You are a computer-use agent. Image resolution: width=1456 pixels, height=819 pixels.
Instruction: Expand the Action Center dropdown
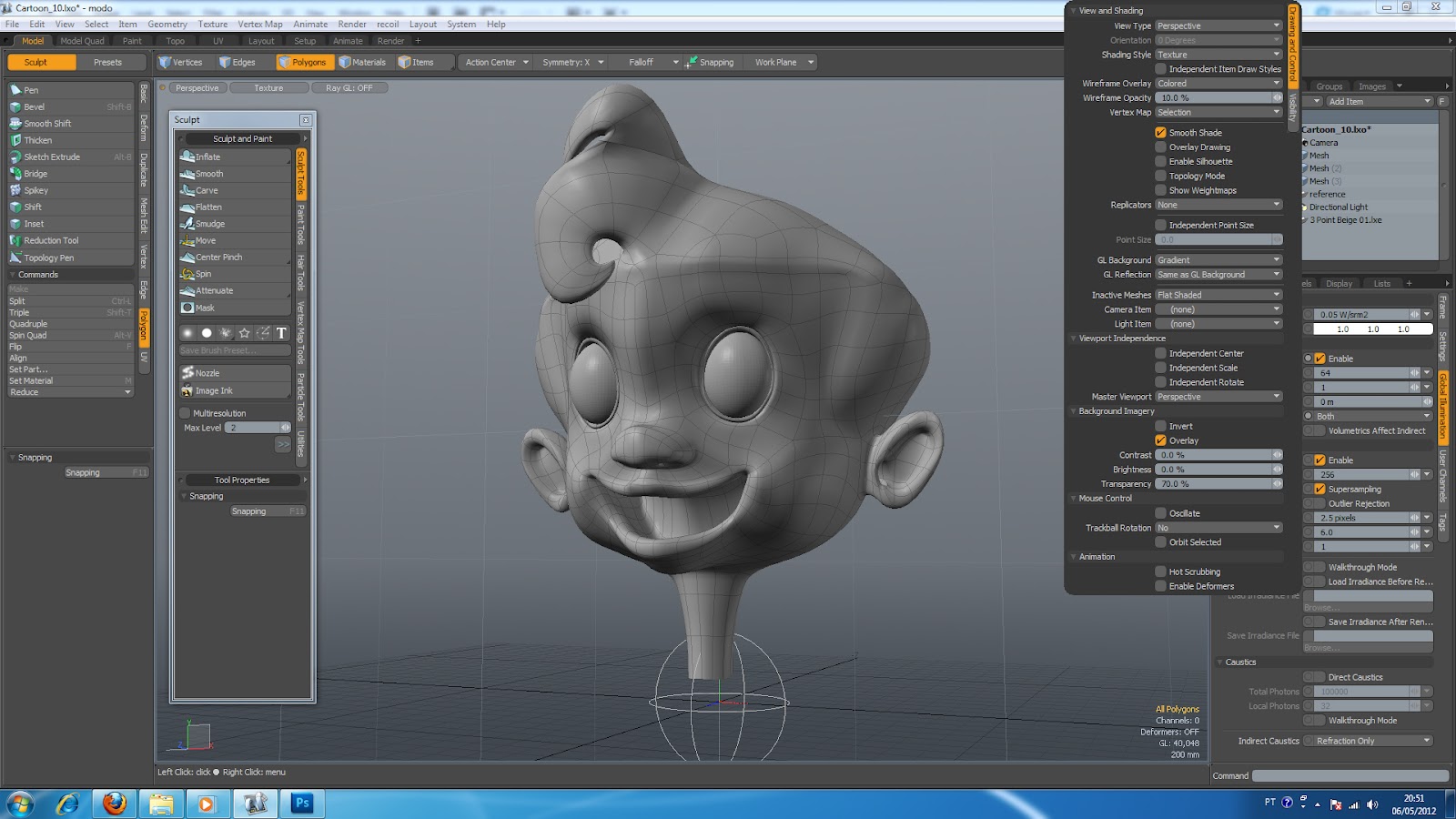[496, 62]
